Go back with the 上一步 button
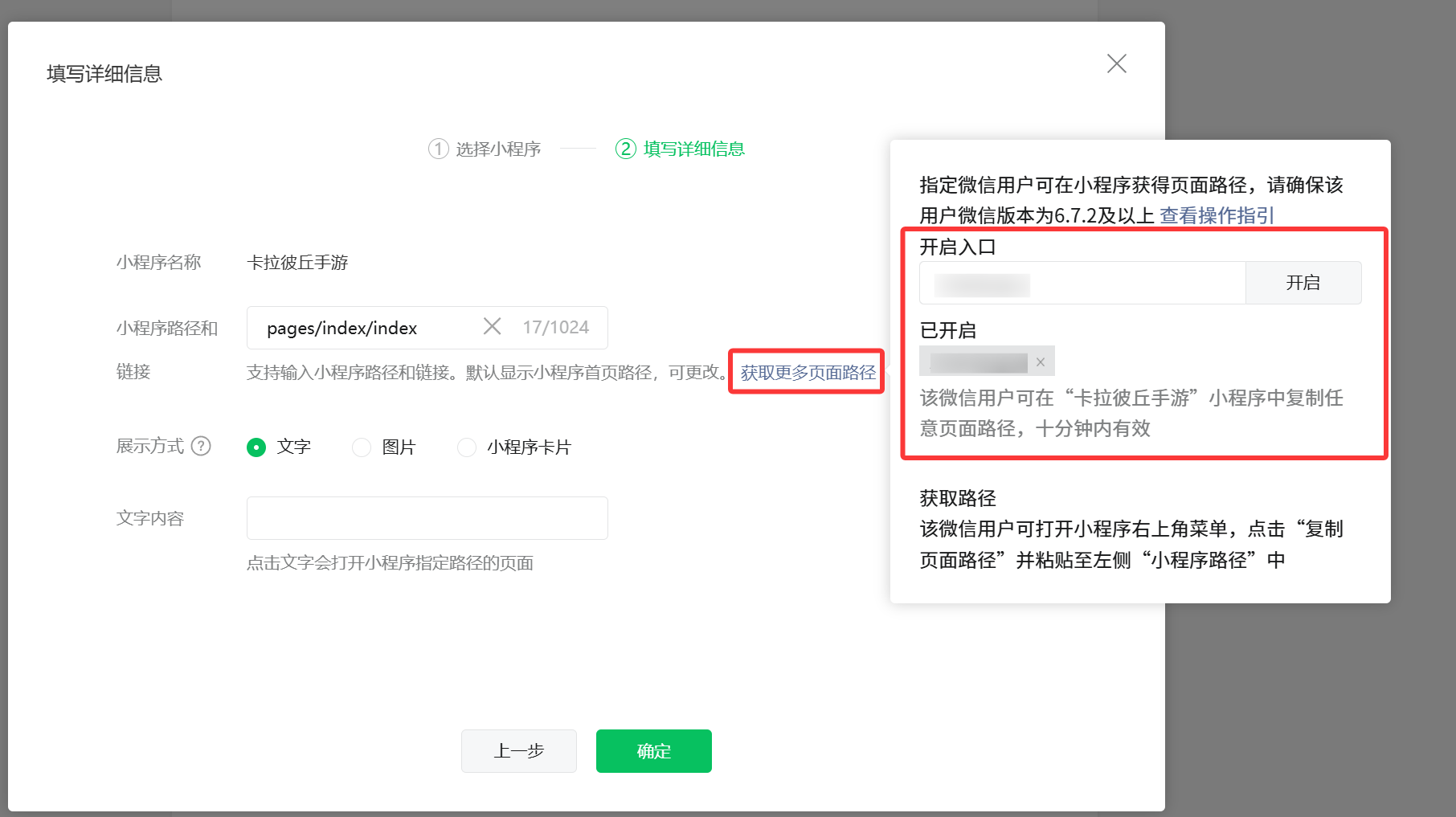Viewport: 1456px width, 817px height. coord(518,750)
